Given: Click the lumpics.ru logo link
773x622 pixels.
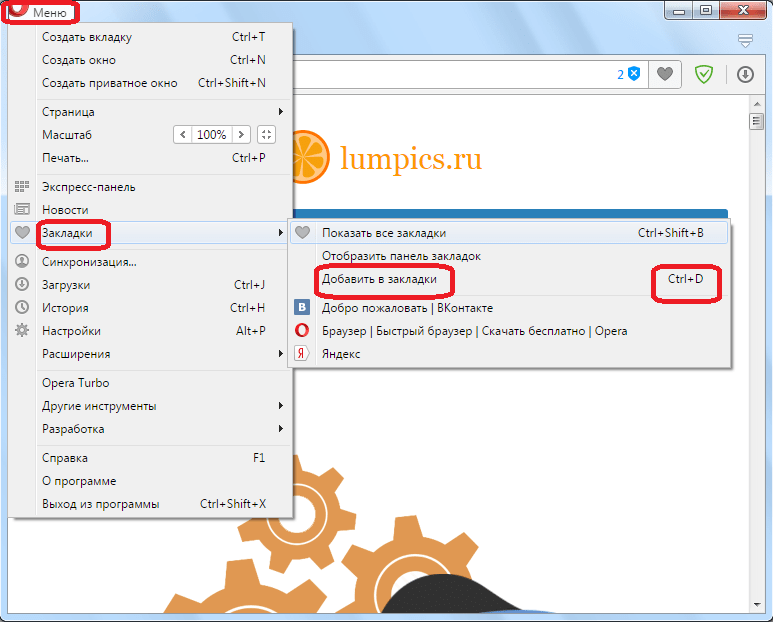Looking at the screenshot, I should [411, 158].
